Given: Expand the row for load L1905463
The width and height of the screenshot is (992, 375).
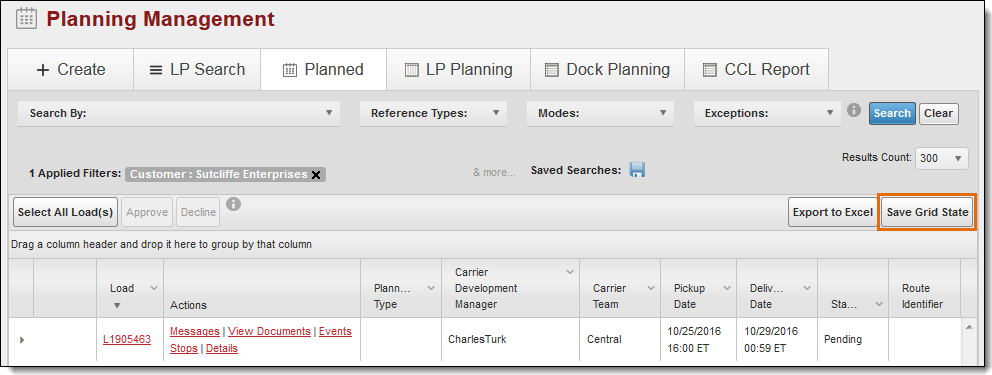Looking at the screenshot, I should (x=22, y=340).
